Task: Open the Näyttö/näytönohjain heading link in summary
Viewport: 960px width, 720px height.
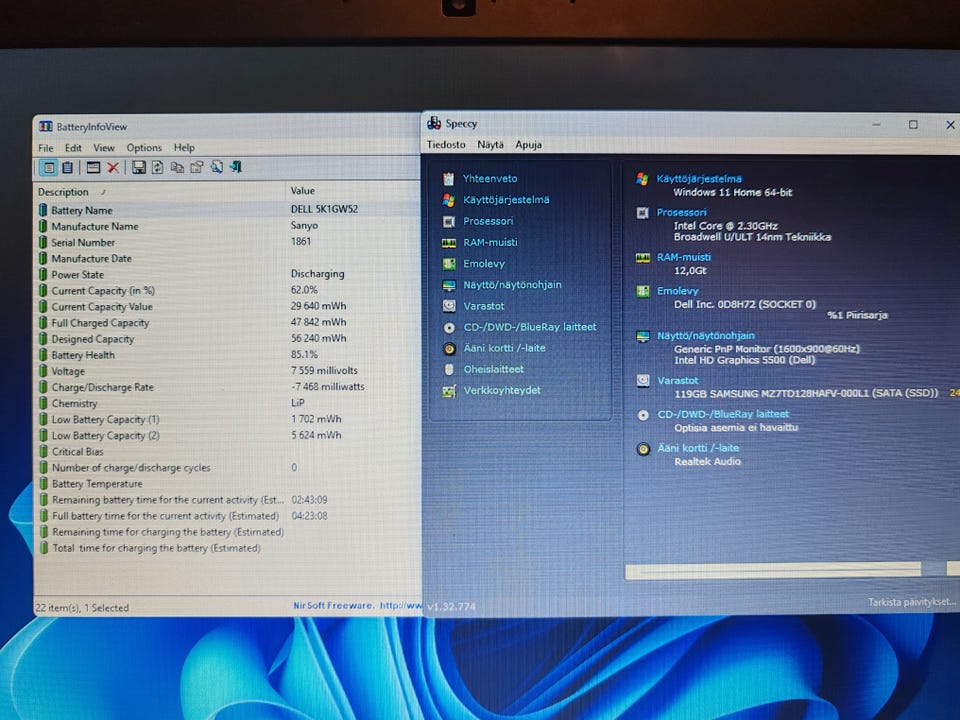Action: tap(705, 336)
